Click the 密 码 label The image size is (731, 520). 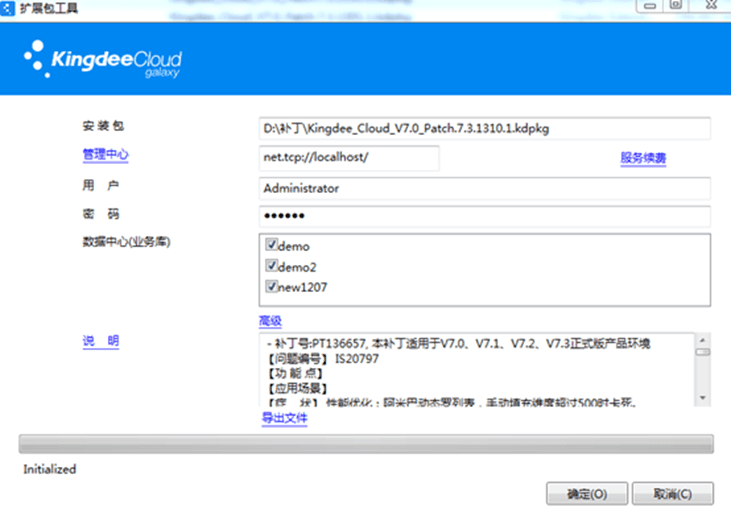coord(101,214)
